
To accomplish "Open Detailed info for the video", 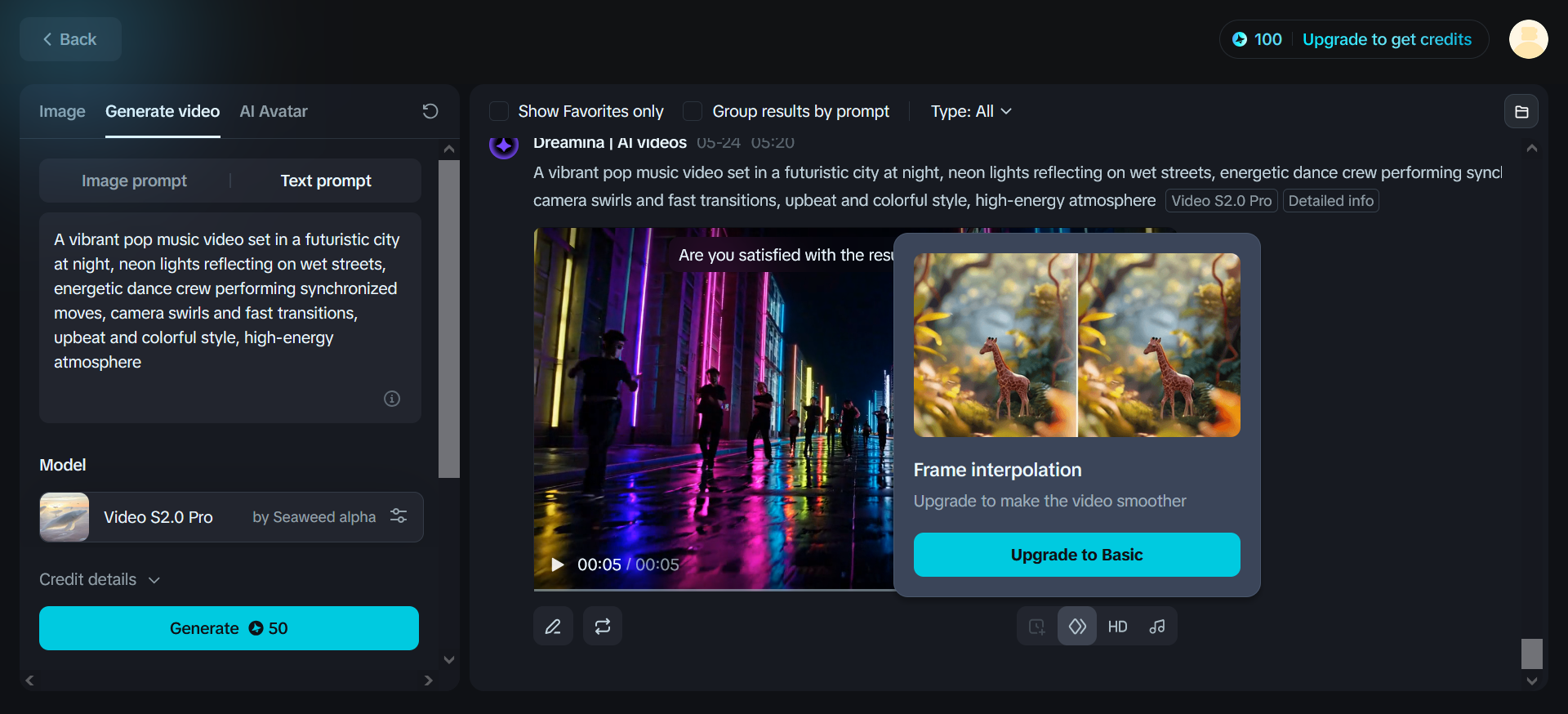I will pos(1331,201).
